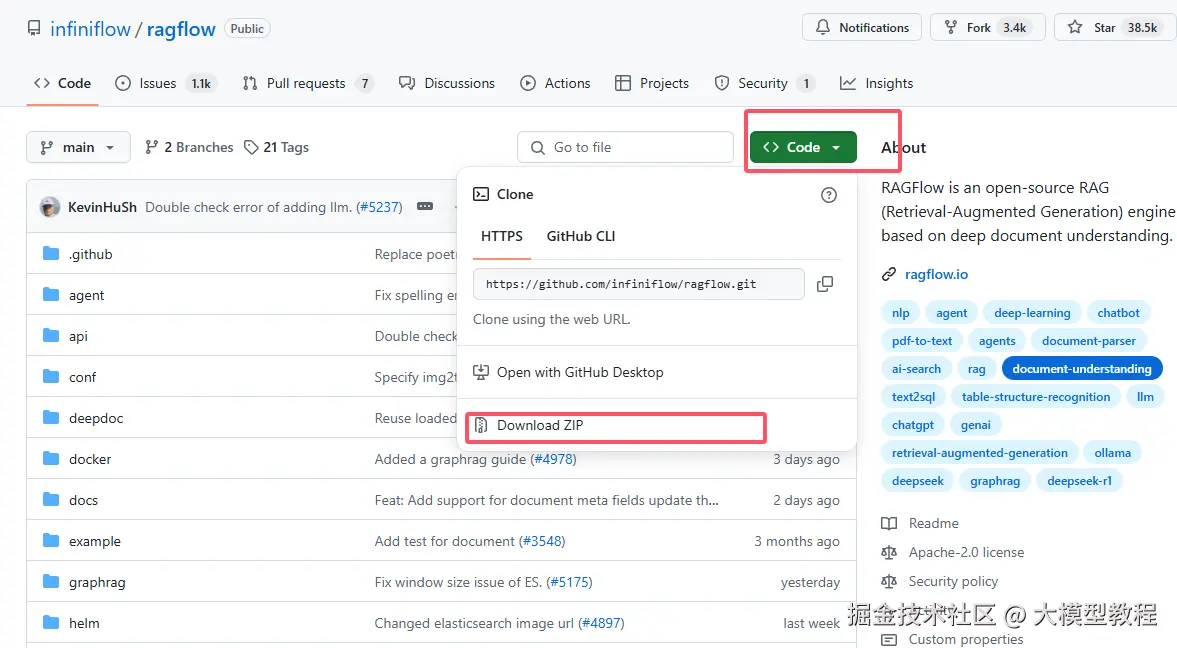Click the Go to file search field

click(625, 147)
